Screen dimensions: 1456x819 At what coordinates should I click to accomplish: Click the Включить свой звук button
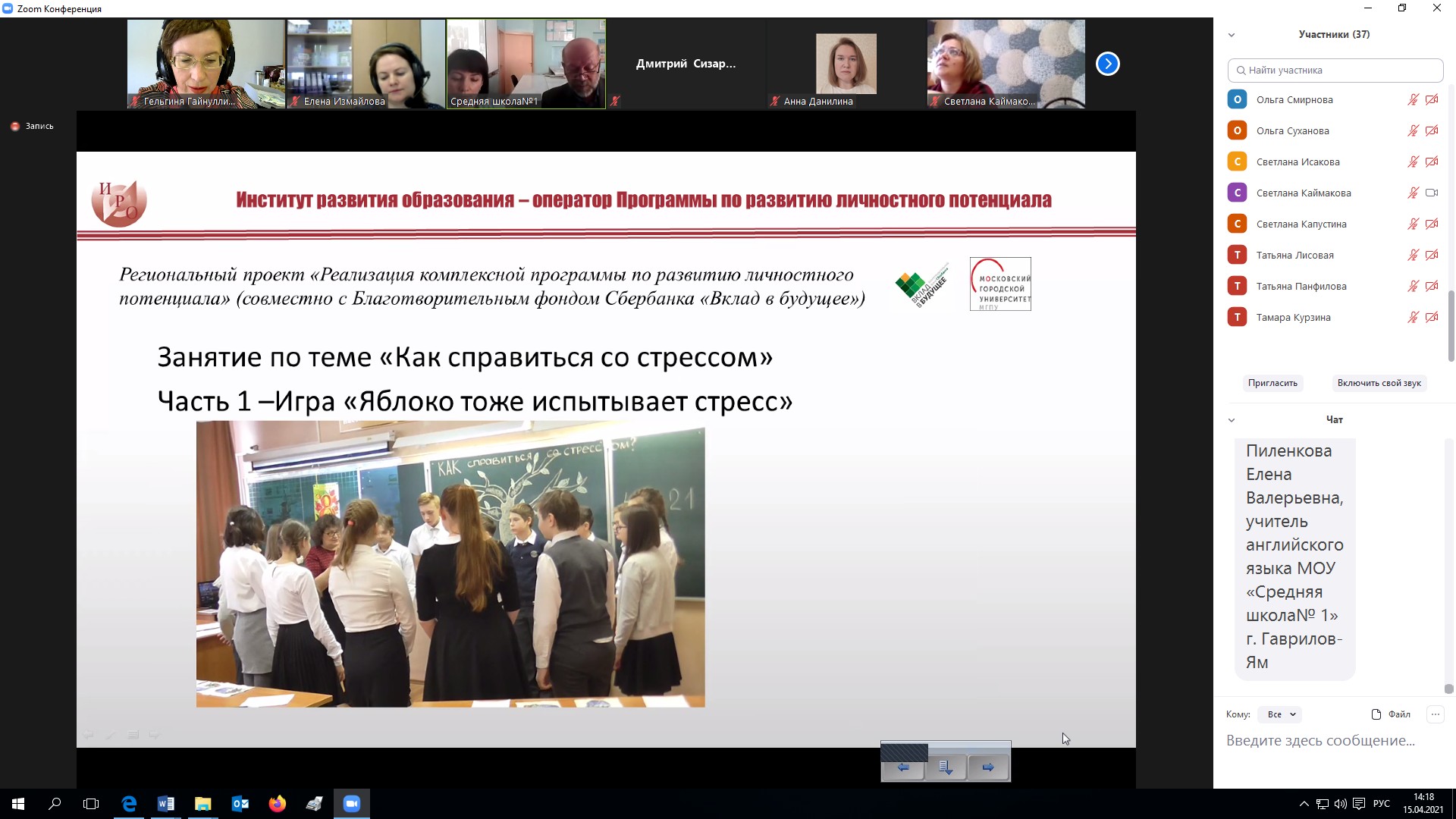(1379, 383)
